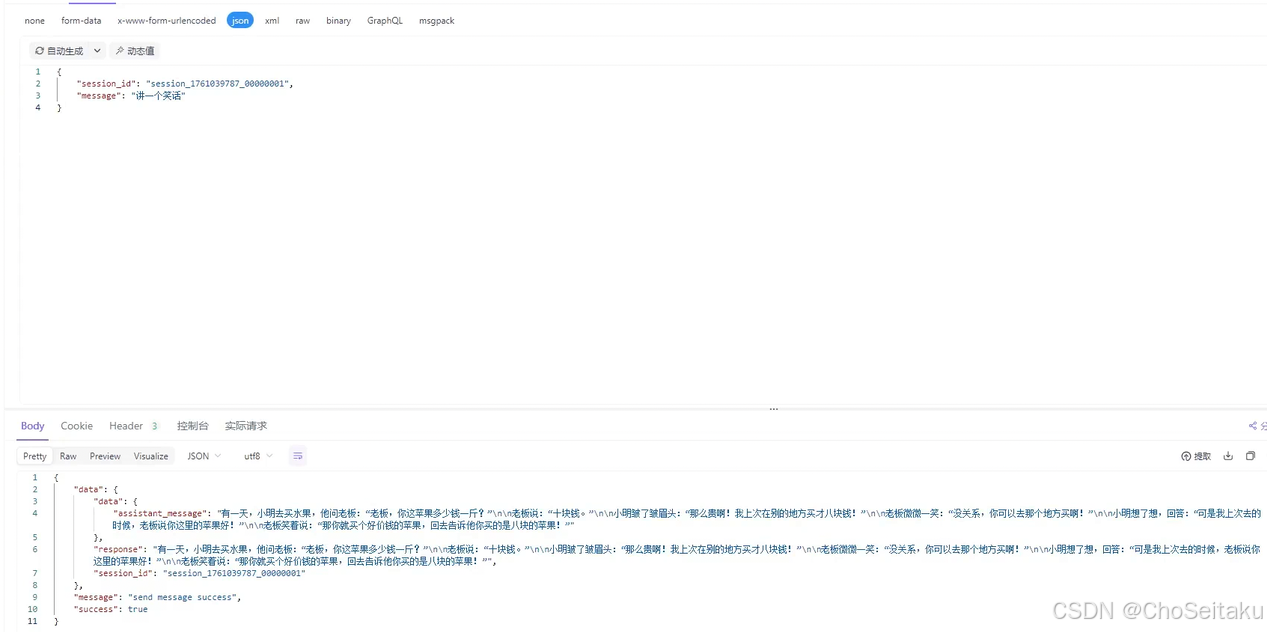Click the 动态值 dynamic value button
The image size is (1267, 632).
pos(134,50)
